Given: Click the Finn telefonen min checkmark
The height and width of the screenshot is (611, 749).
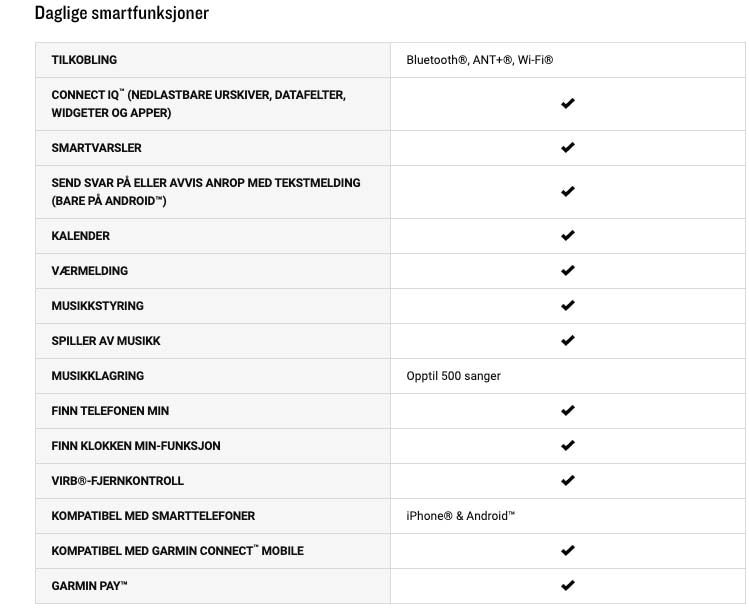Looking at the screenshot, I should pos(567,410).
